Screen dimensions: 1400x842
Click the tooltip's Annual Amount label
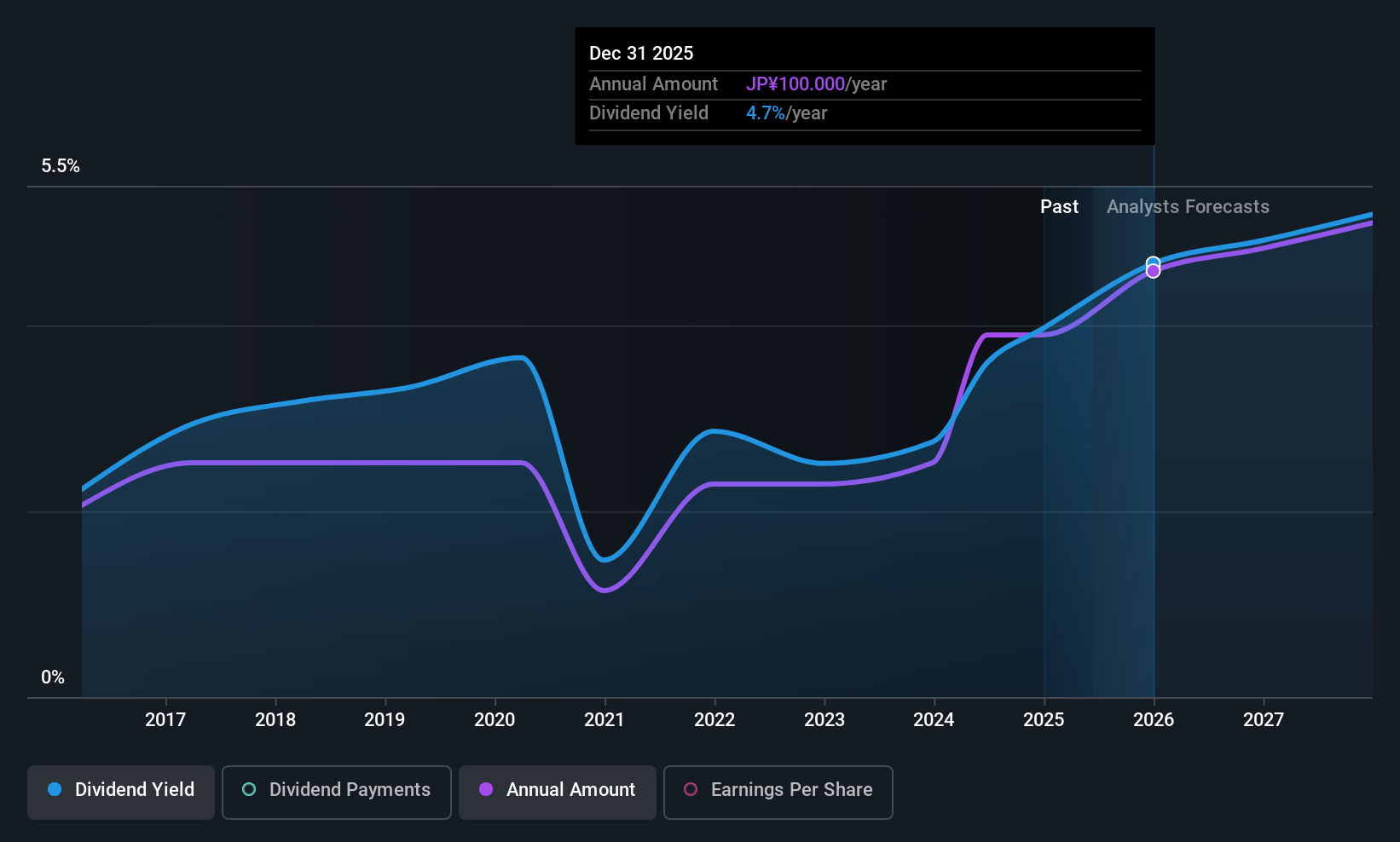point(654,84)
